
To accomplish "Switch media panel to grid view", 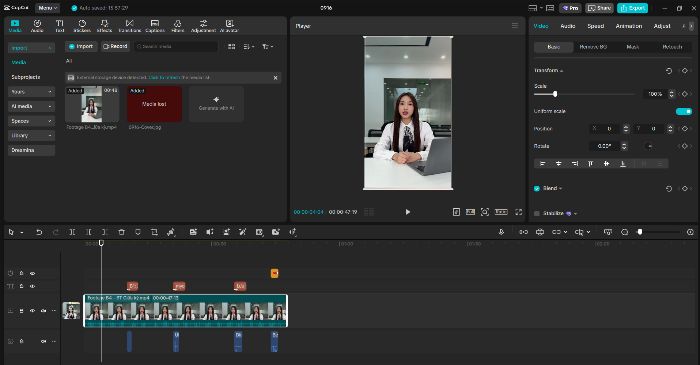I will [231, 46].
